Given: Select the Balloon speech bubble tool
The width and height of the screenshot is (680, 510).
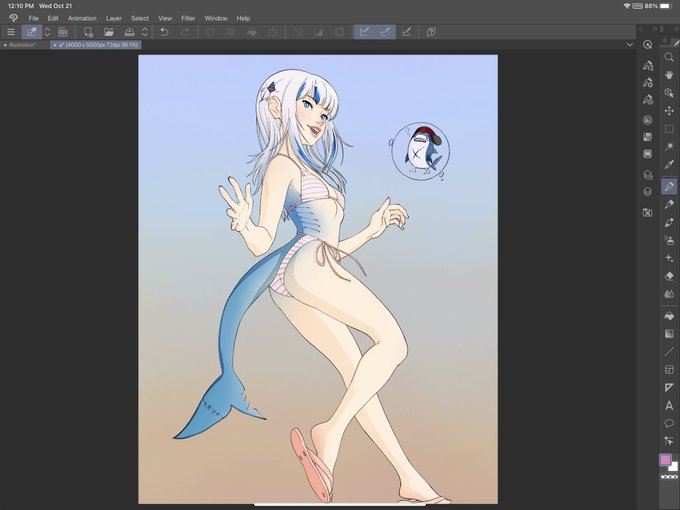Looking at the screenshot, I should point(669,423).
